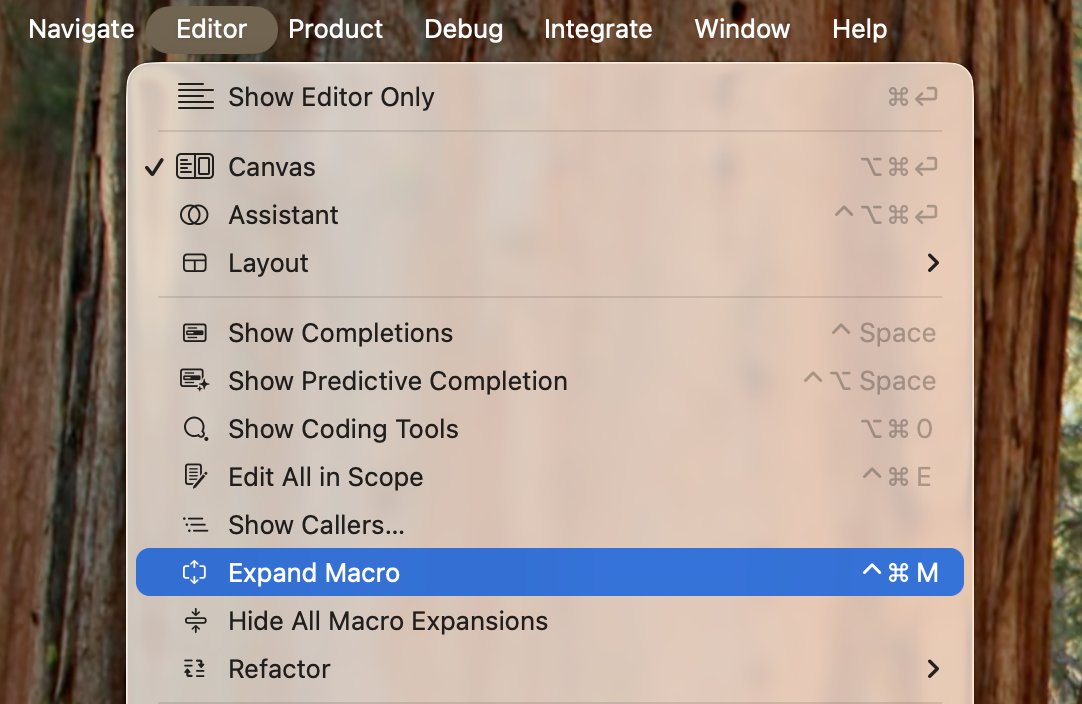Click the Show Predictive Completion sparkle icon
Image resolution: width=1082 pixels, height=704 pixels.
tap(194, 381)
